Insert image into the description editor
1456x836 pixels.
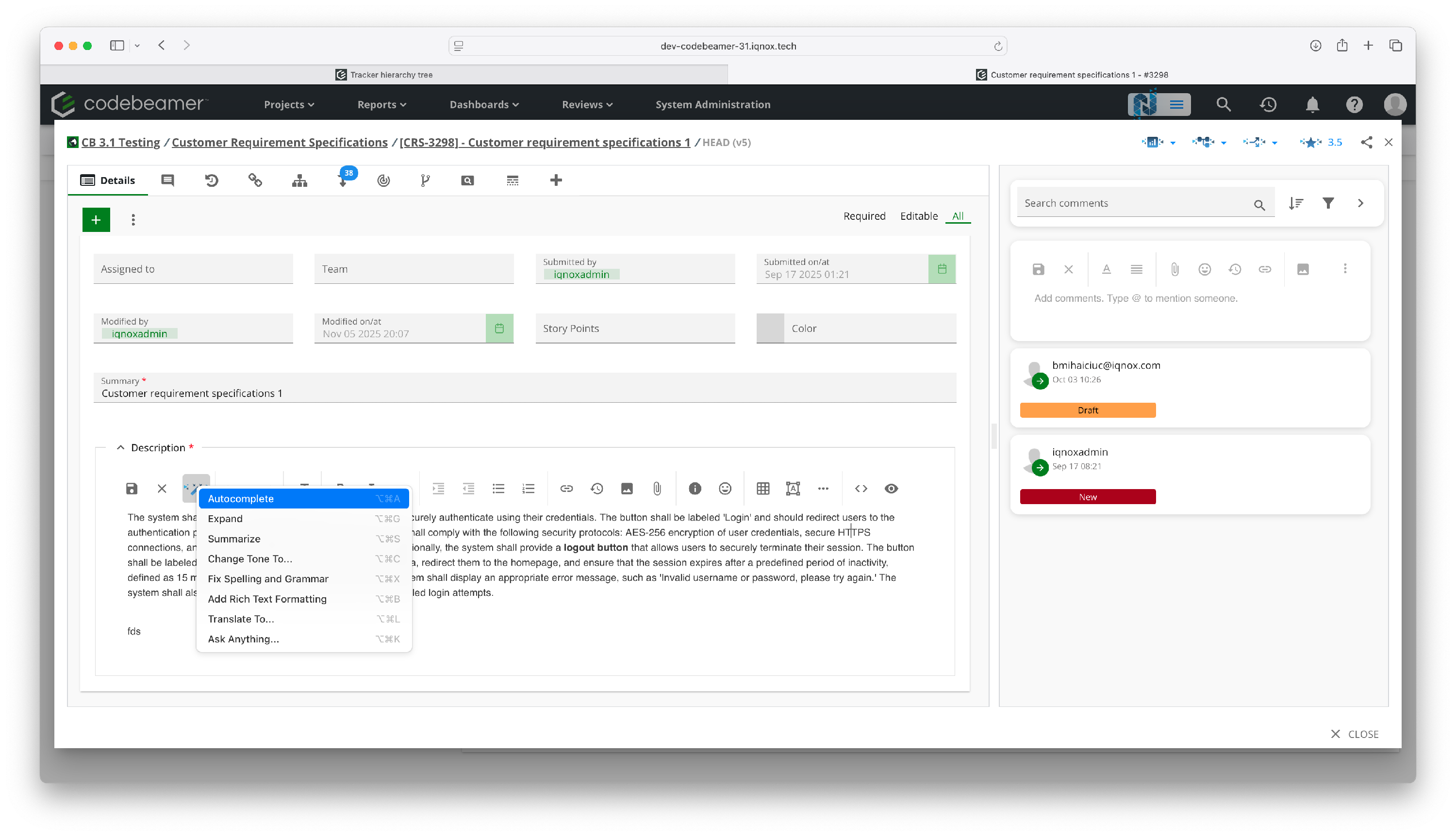point(627,489)
